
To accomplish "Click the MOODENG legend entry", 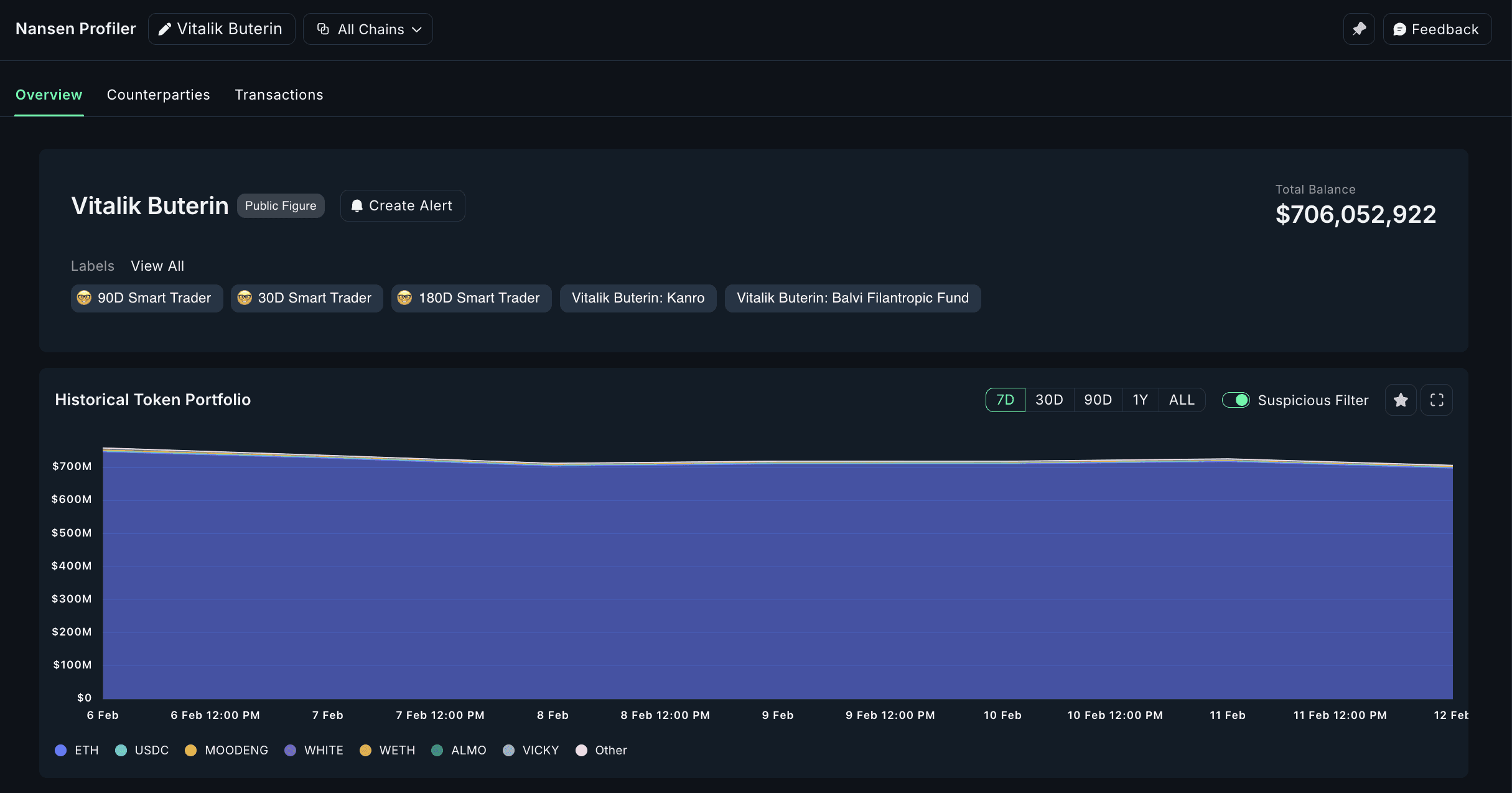I will 236,750.
